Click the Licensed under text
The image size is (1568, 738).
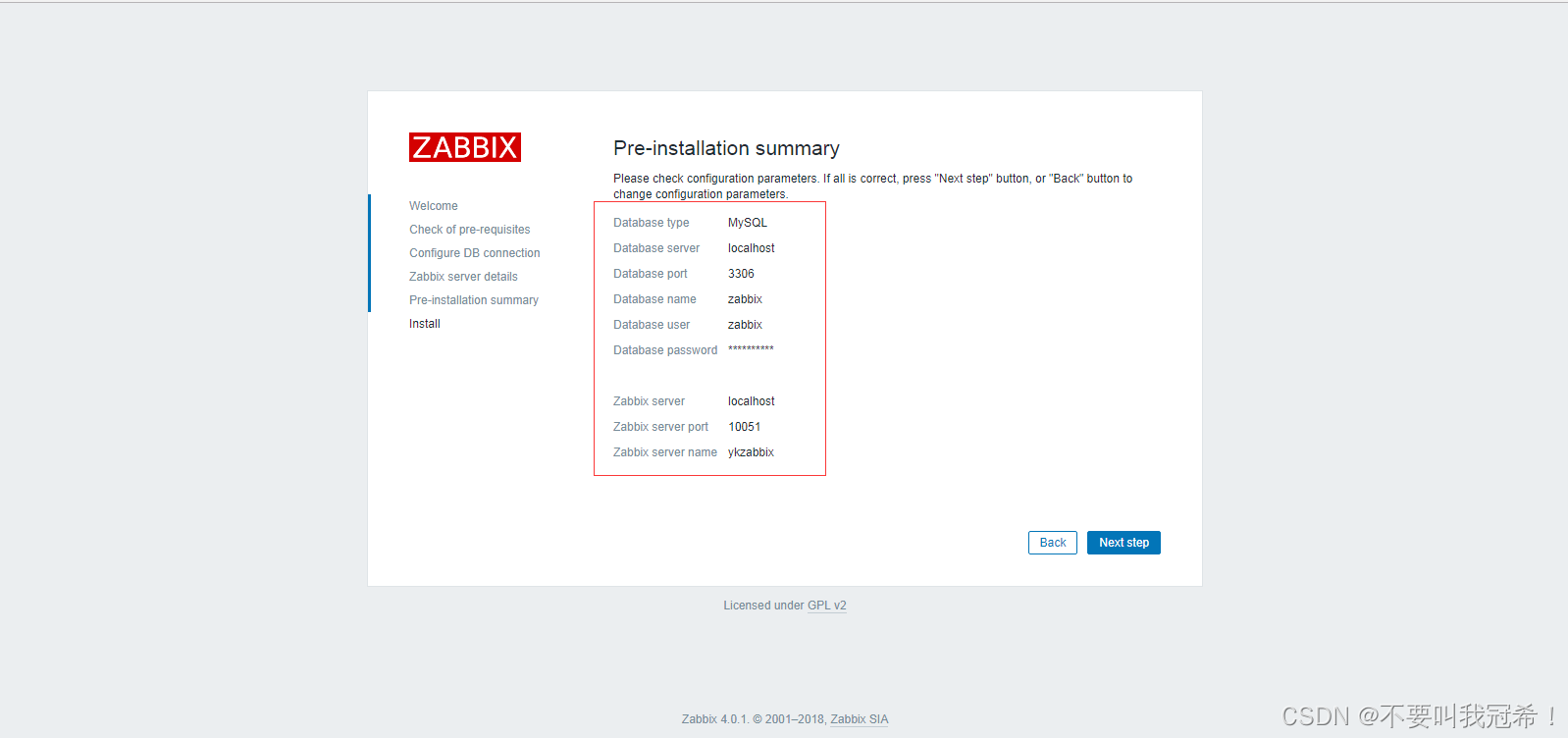[x=763, y=606]
